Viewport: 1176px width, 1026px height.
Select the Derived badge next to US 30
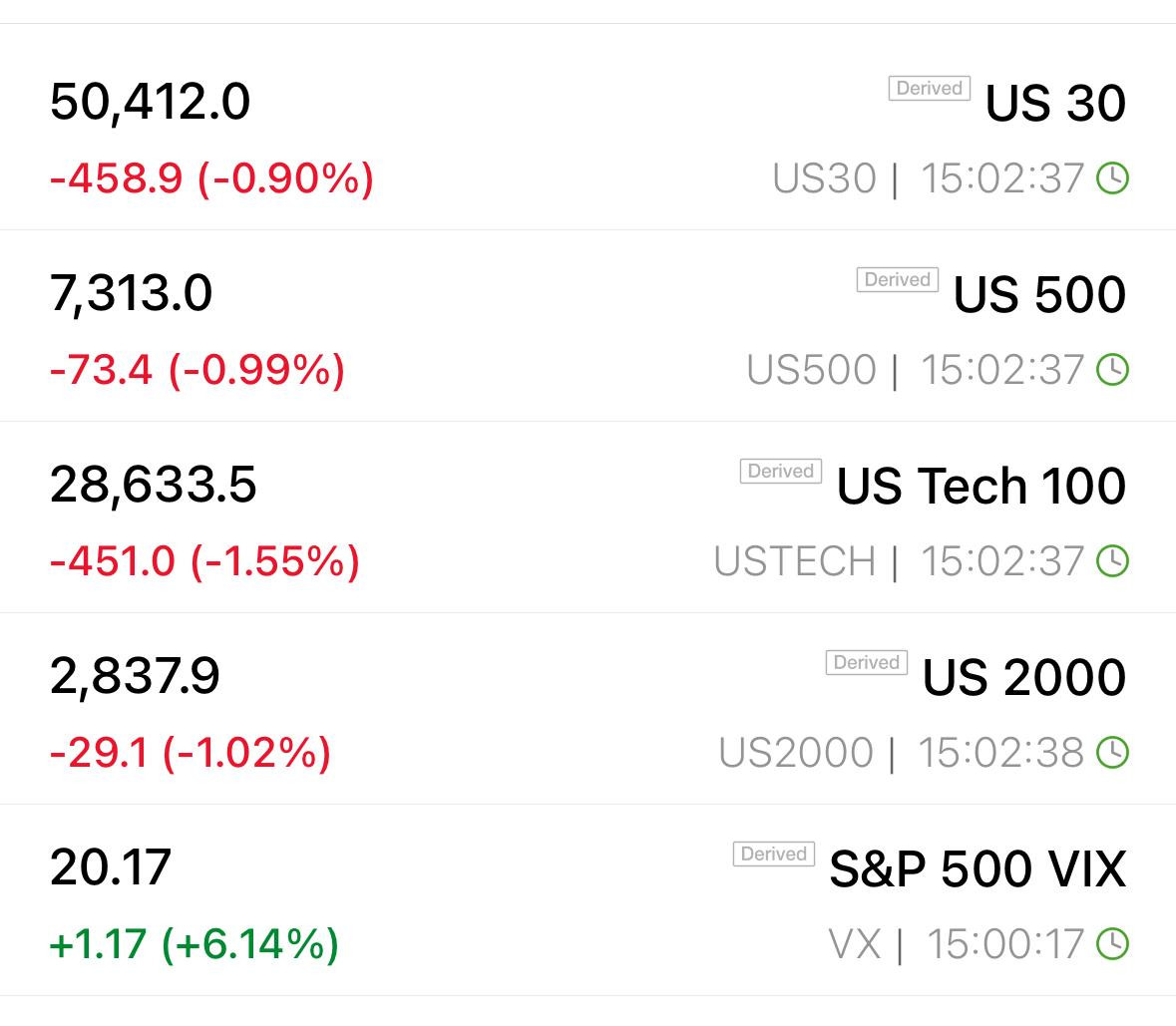(x=930, y=89)
